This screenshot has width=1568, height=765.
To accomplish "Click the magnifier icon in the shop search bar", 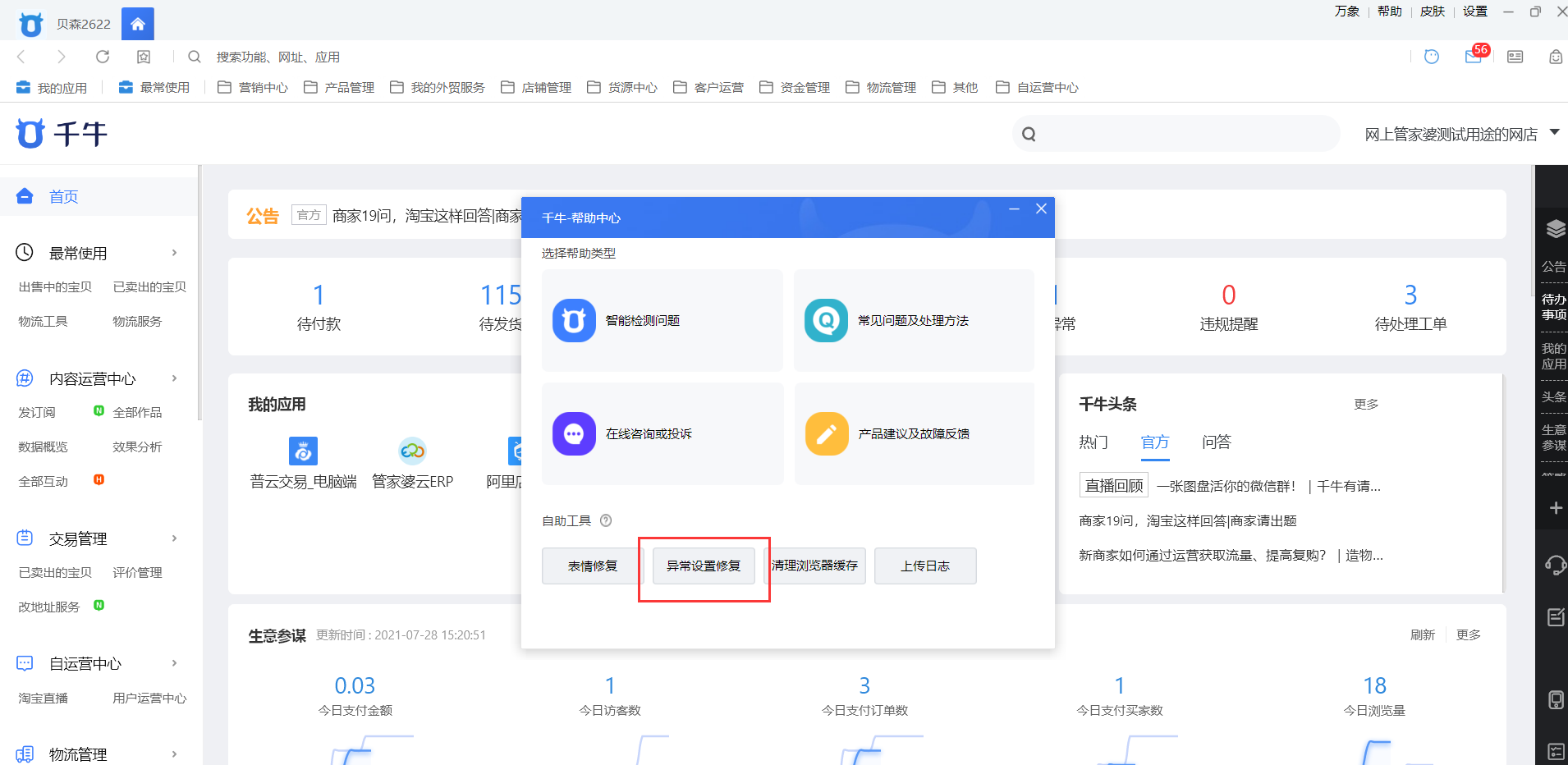I will pos(1029,134).
